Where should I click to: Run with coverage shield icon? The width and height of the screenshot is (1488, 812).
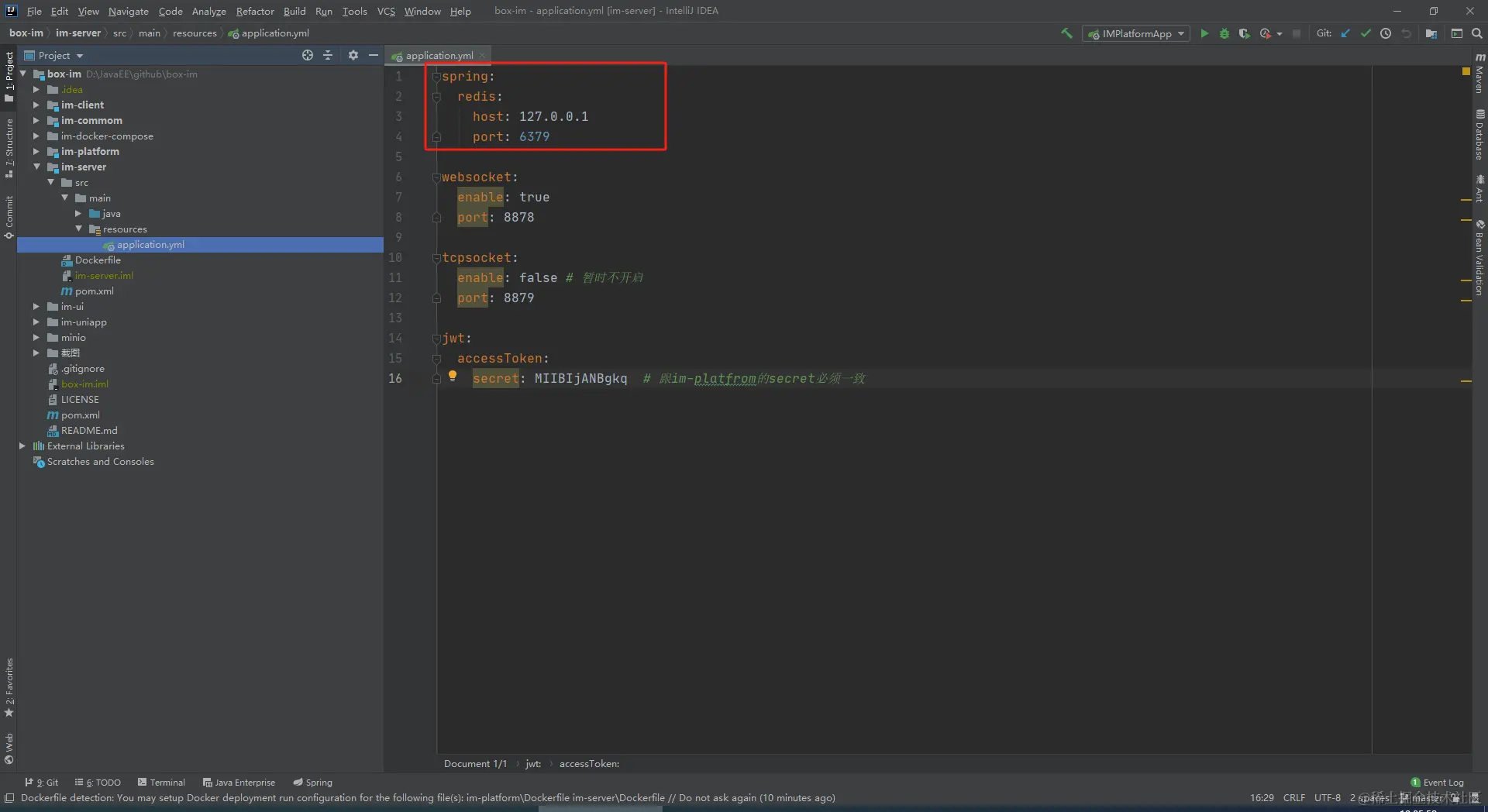(1244, 33)
